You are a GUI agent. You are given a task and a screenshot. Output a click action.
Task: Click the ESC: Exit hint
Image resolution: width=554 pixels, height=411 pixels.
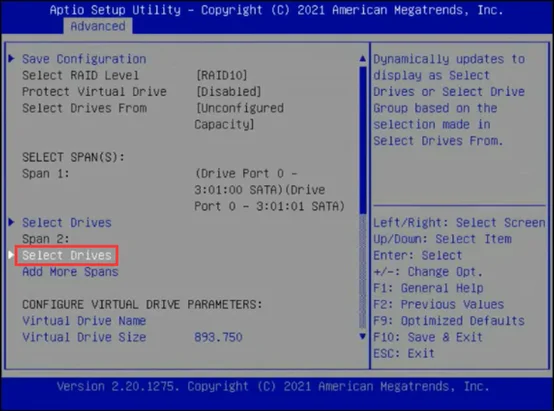[x=404, y=353]
